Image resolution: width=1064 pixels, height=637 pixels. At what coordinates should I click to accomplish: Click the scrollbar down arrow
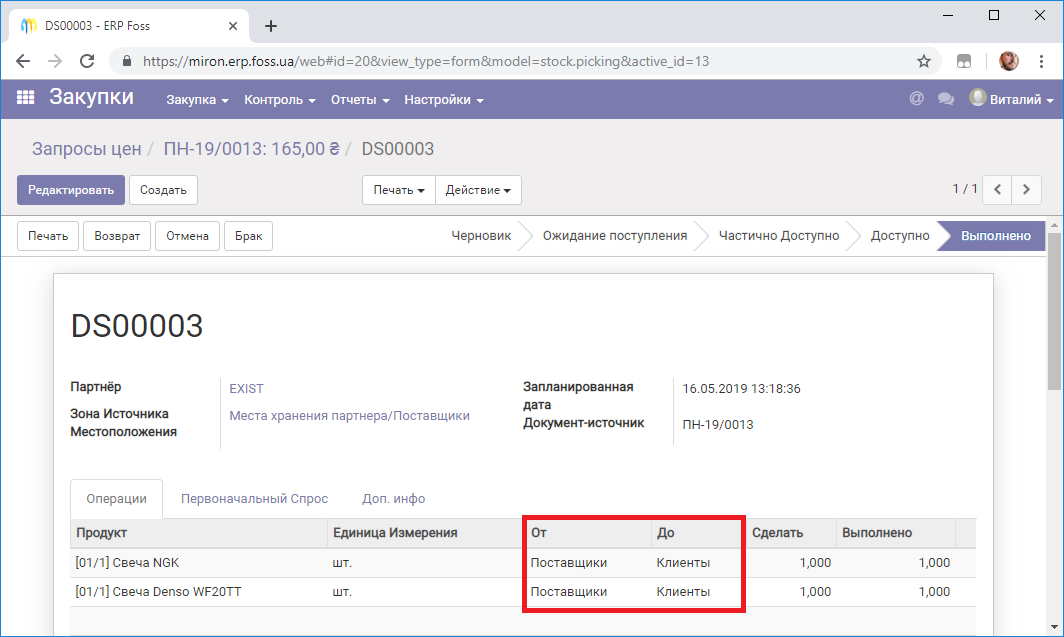[1054, 627]
